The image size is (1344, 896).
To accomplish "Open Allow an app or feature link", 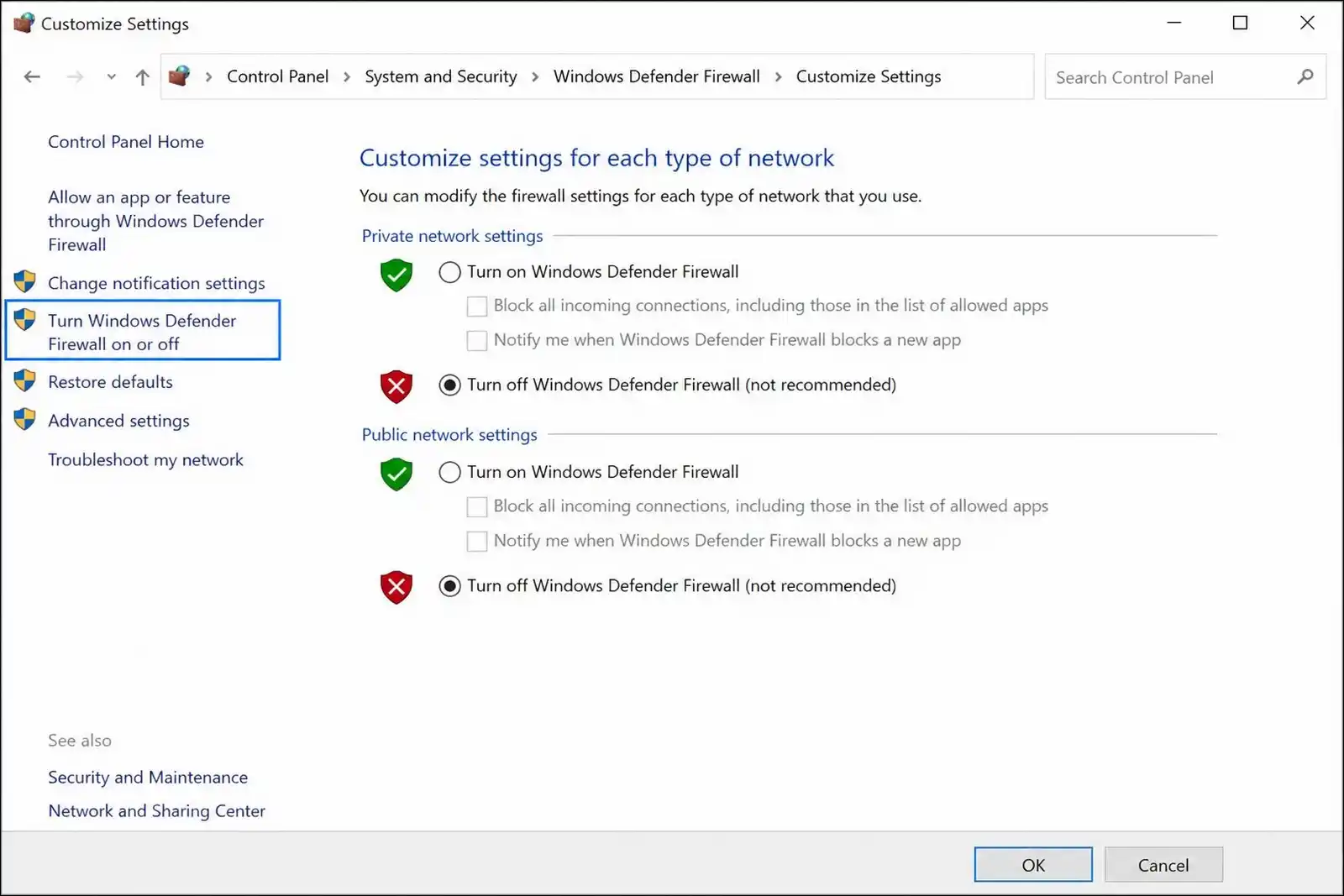I will pyautogui.click(x=155, y=221).
